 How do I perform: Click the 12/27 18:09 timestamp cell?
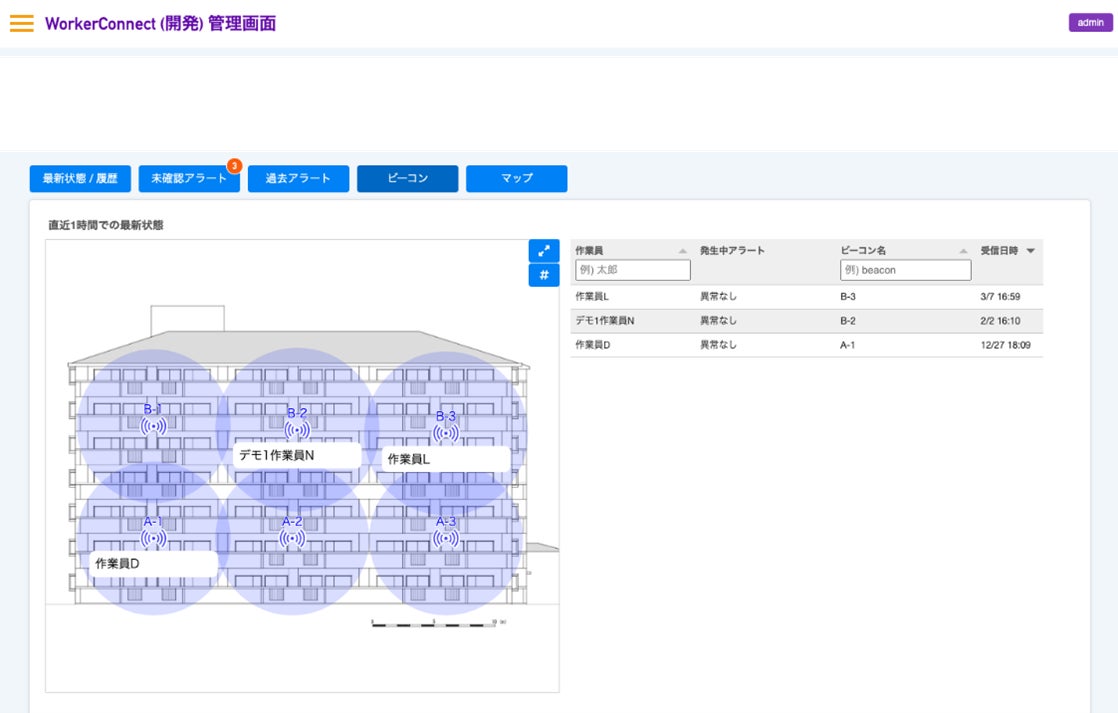(1005, 345)
